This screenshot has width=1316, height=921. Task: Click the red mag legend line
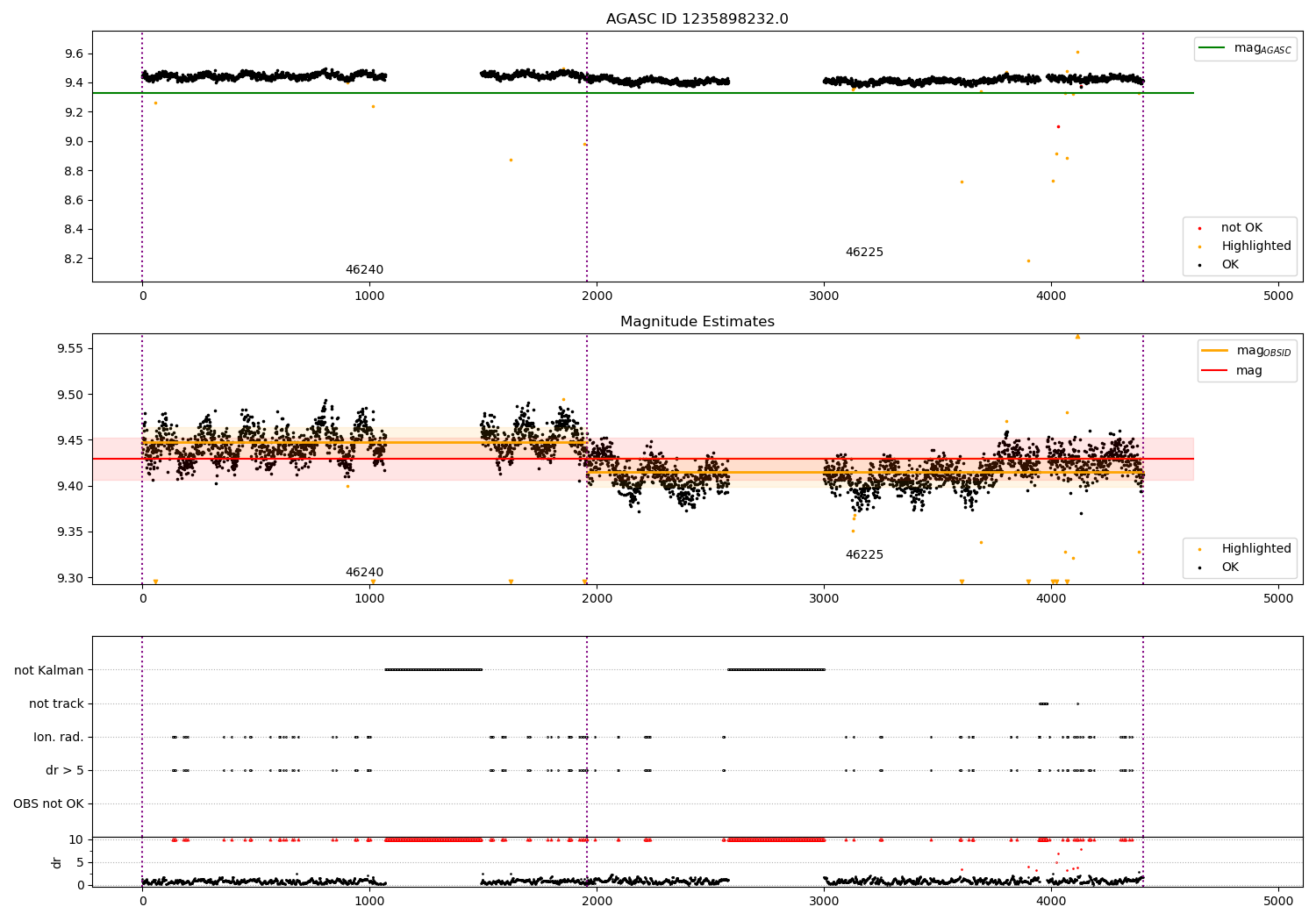(x=1215, y=371)
